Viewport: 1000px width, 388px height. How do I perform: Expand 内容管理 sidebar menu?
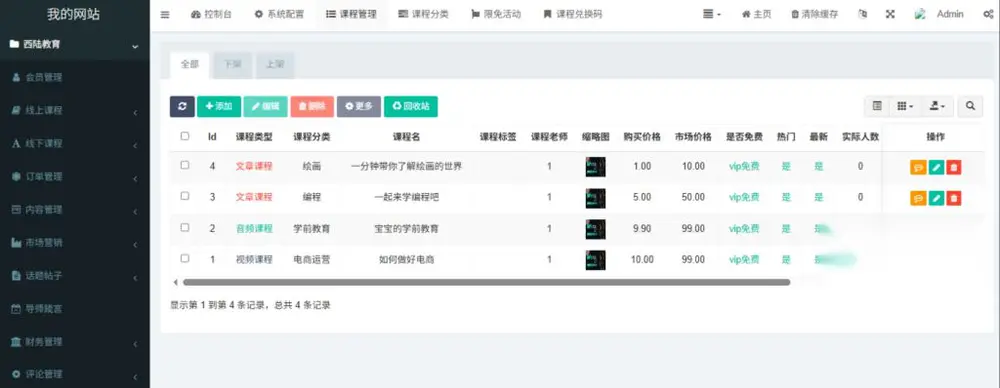click(75, 209)
